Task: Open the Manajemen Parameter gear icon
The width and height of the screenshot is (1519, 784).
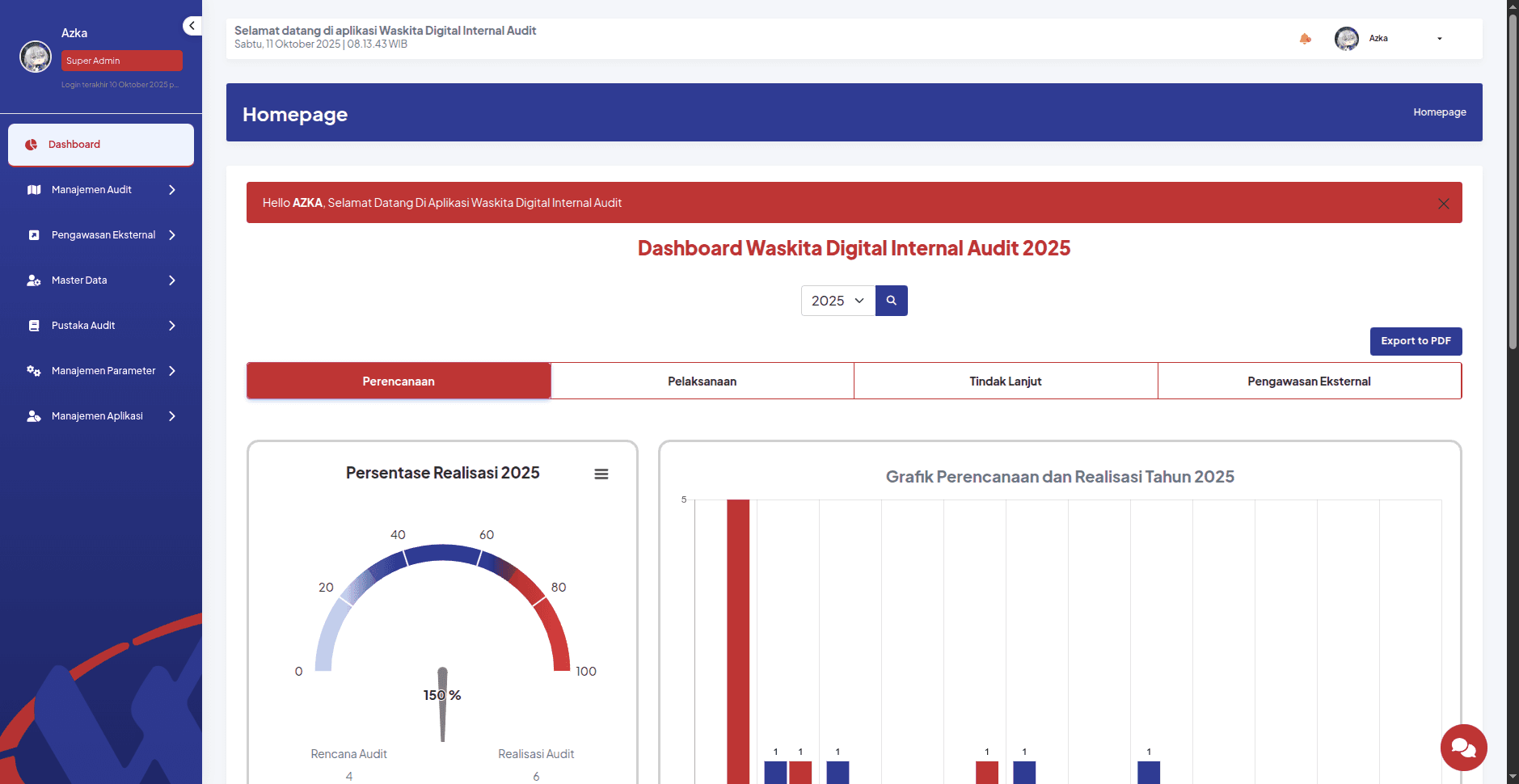Action: pyautogui.click(x=34, y=370)
